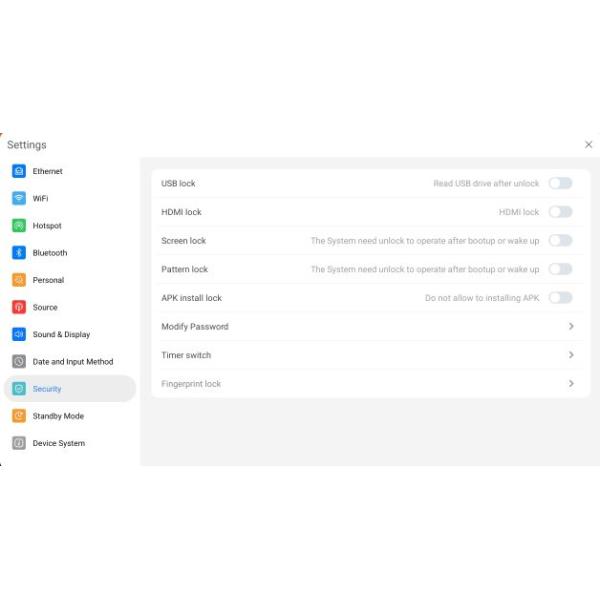The height and width of the screenshot is (600, 600).
Task: Click the Ethernet icon in sidebar
Action: [19, 171]
